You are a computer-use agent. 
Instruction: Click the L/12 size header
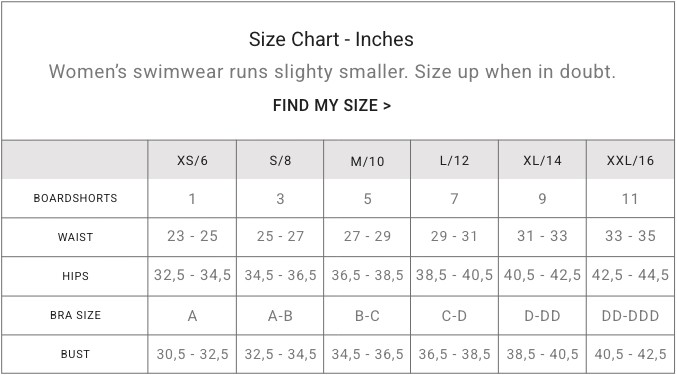coord(454,161)
